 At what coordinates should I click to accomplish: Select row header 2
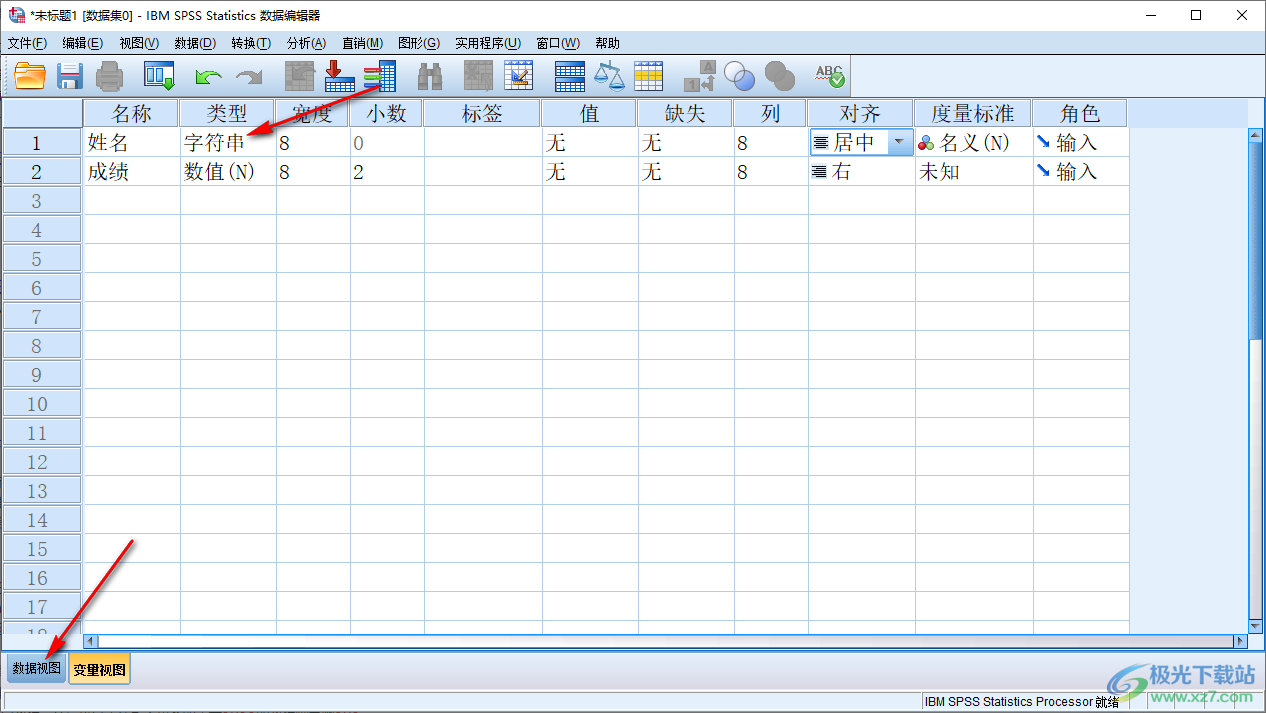[42, 171]
